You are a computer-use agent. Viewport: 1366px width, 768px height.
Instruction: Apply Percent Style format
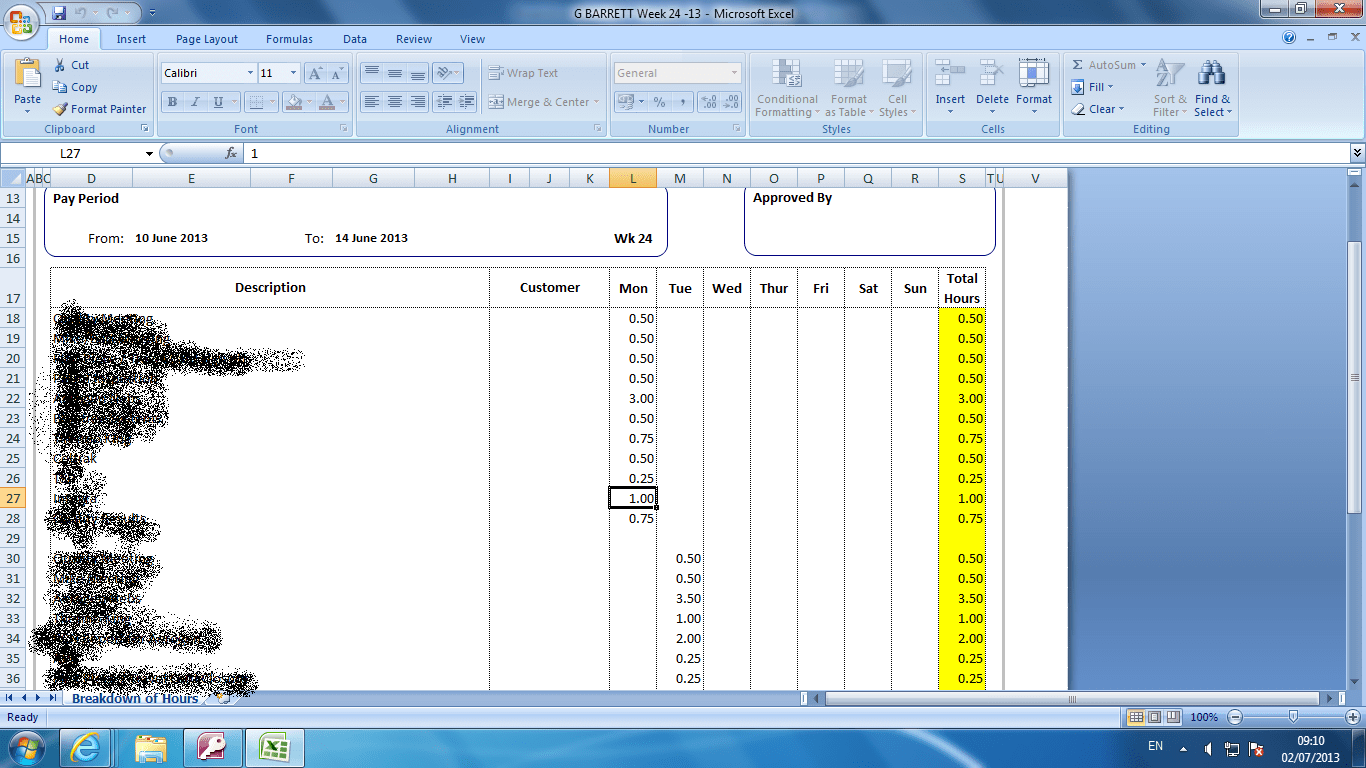tap(659, 102)
